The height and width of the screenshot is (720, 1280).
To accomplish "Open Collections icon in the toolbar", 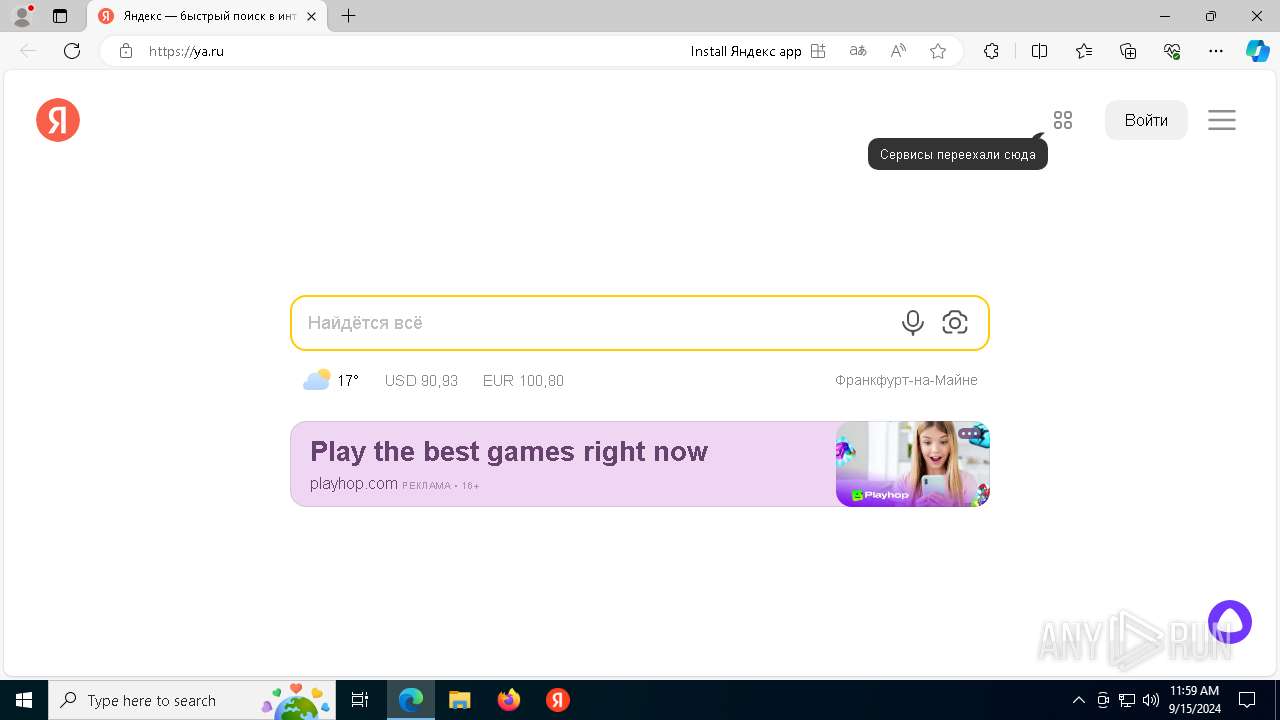I will coord(1128,51).
